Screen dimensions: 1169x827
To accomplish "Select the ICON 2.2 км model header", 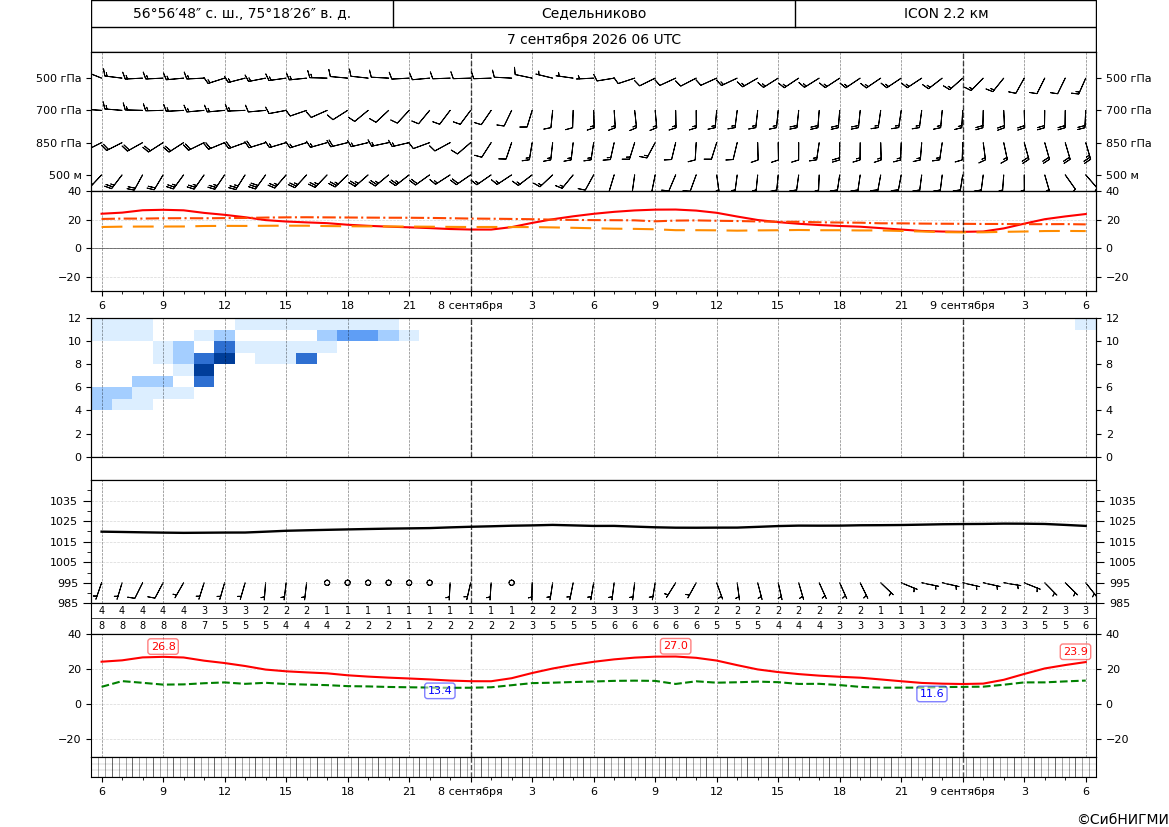I will tap(945, 13).
